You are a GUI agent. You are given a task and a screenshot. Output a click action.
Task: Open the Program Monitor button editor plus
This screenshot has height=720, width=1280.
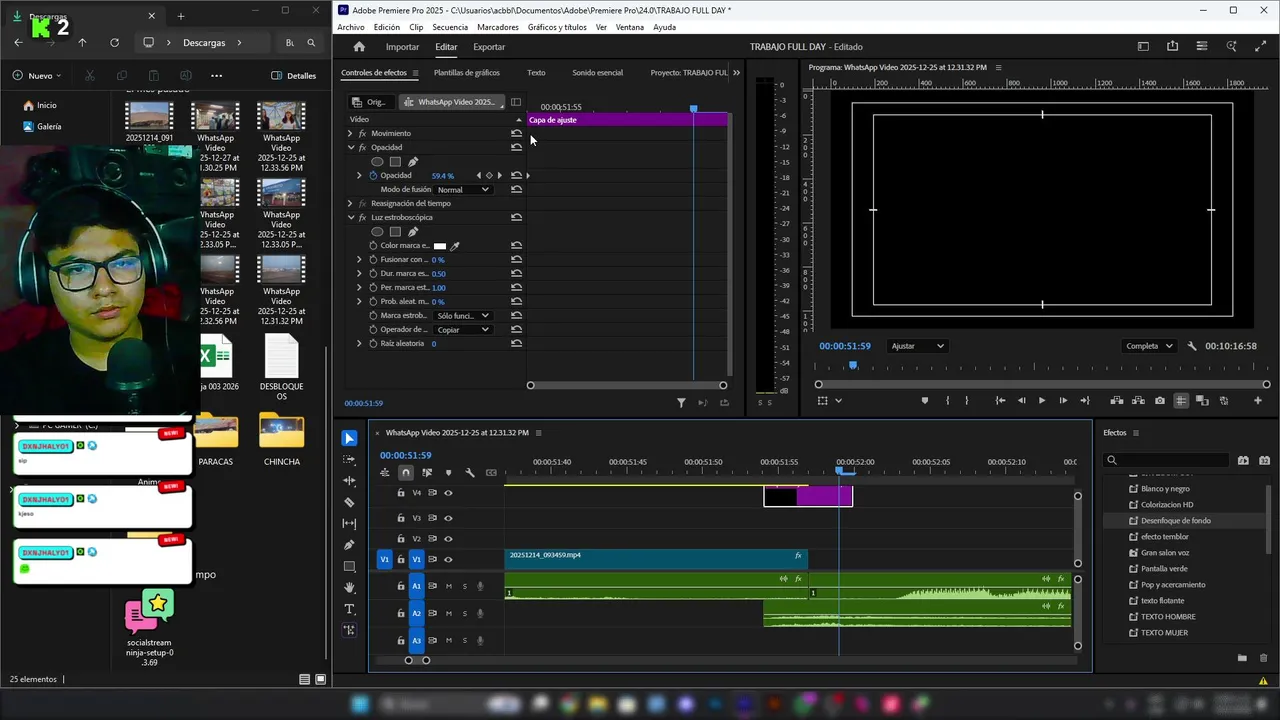[x=1258, y=401]
